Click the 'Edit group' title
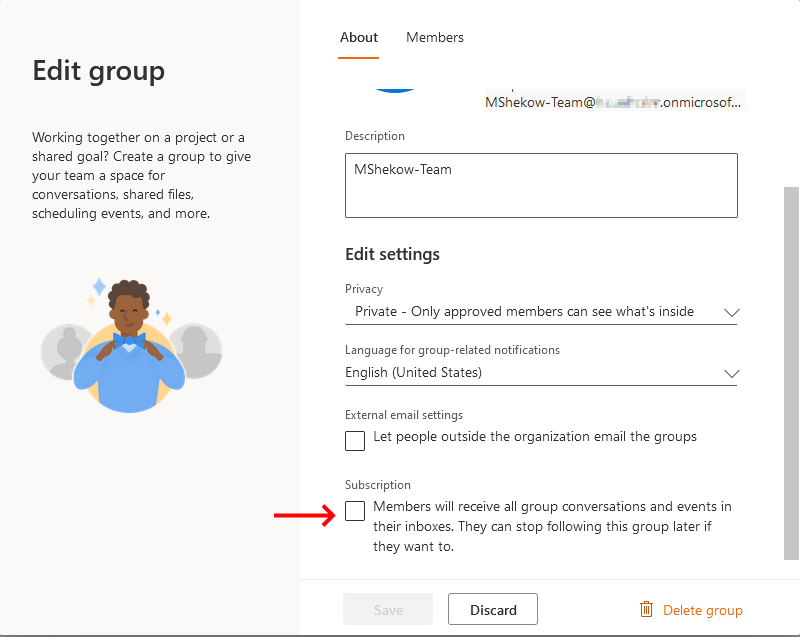 coord(98,71)
